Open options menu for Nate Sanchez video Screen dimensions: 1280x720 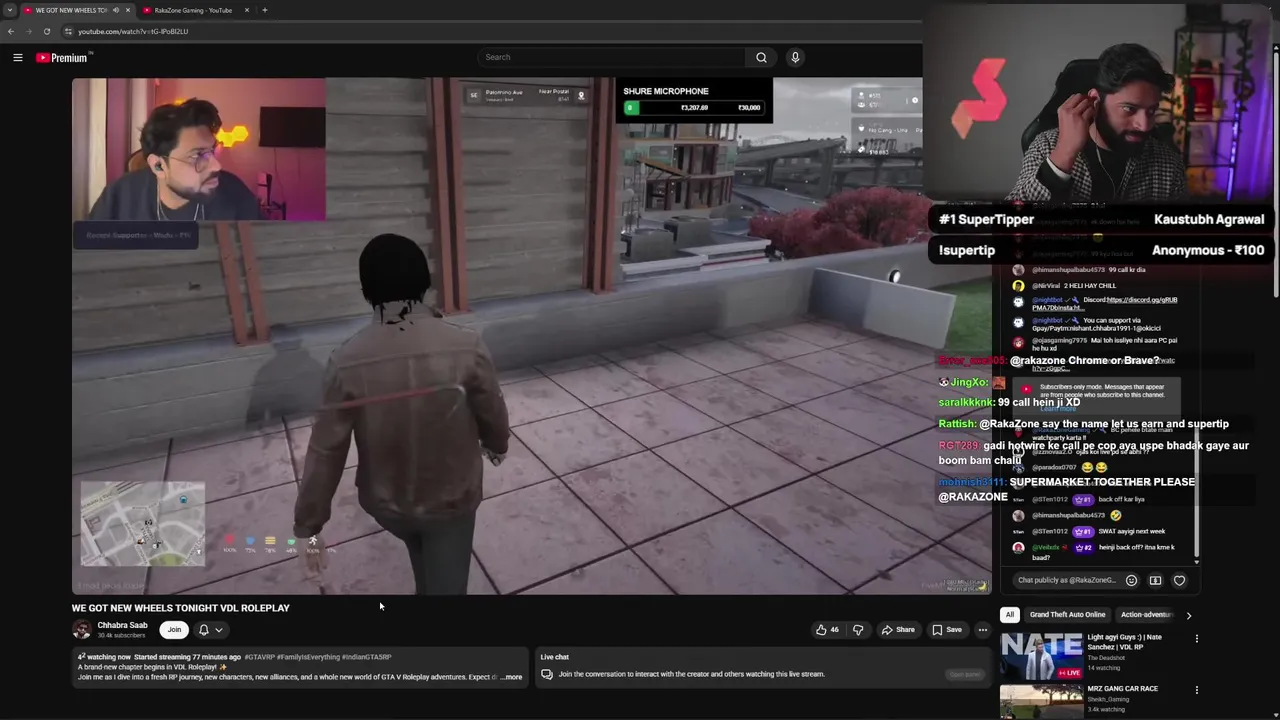click(x=1196, y=638)
